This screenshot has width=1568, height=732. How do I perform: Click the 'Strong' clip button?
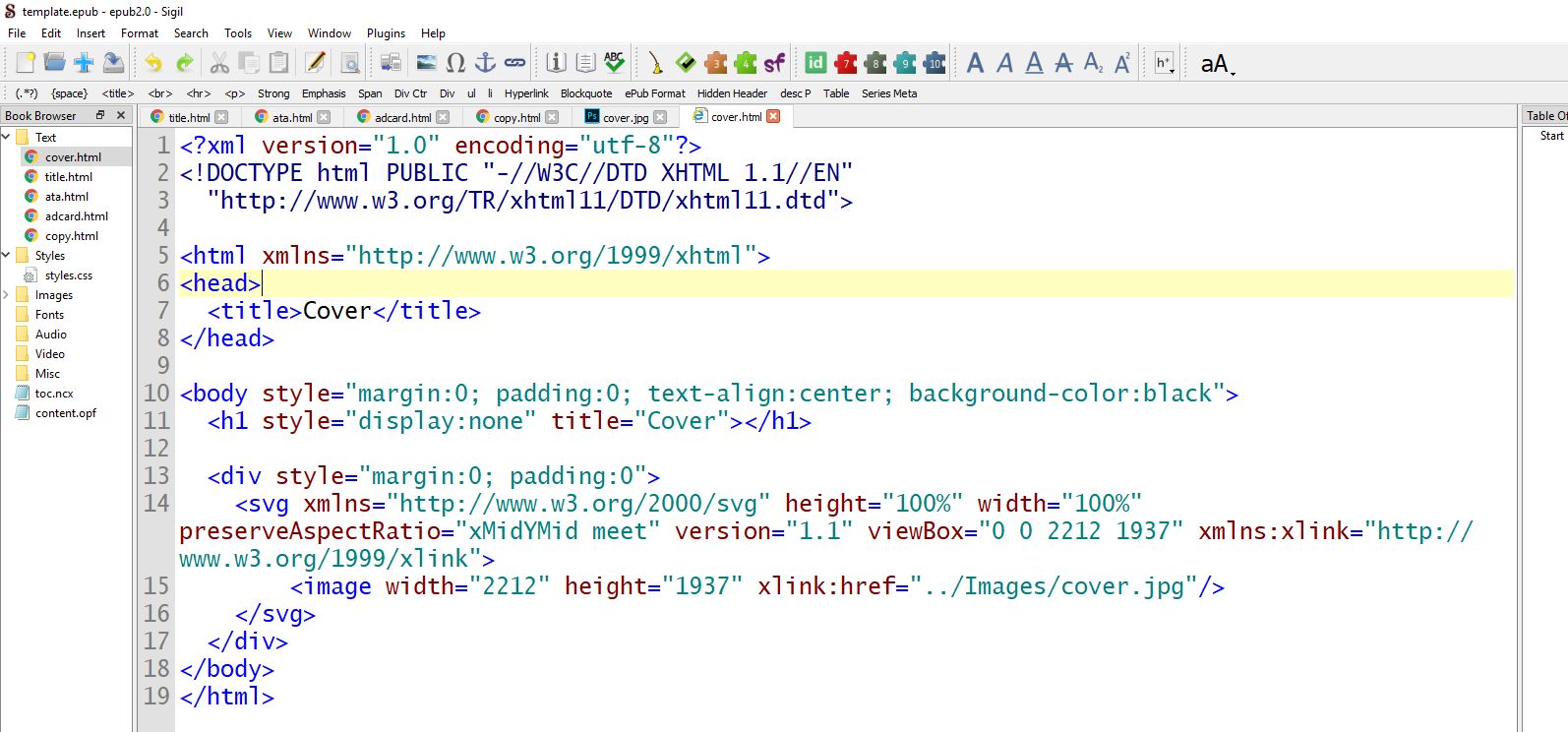pos(273,93)
